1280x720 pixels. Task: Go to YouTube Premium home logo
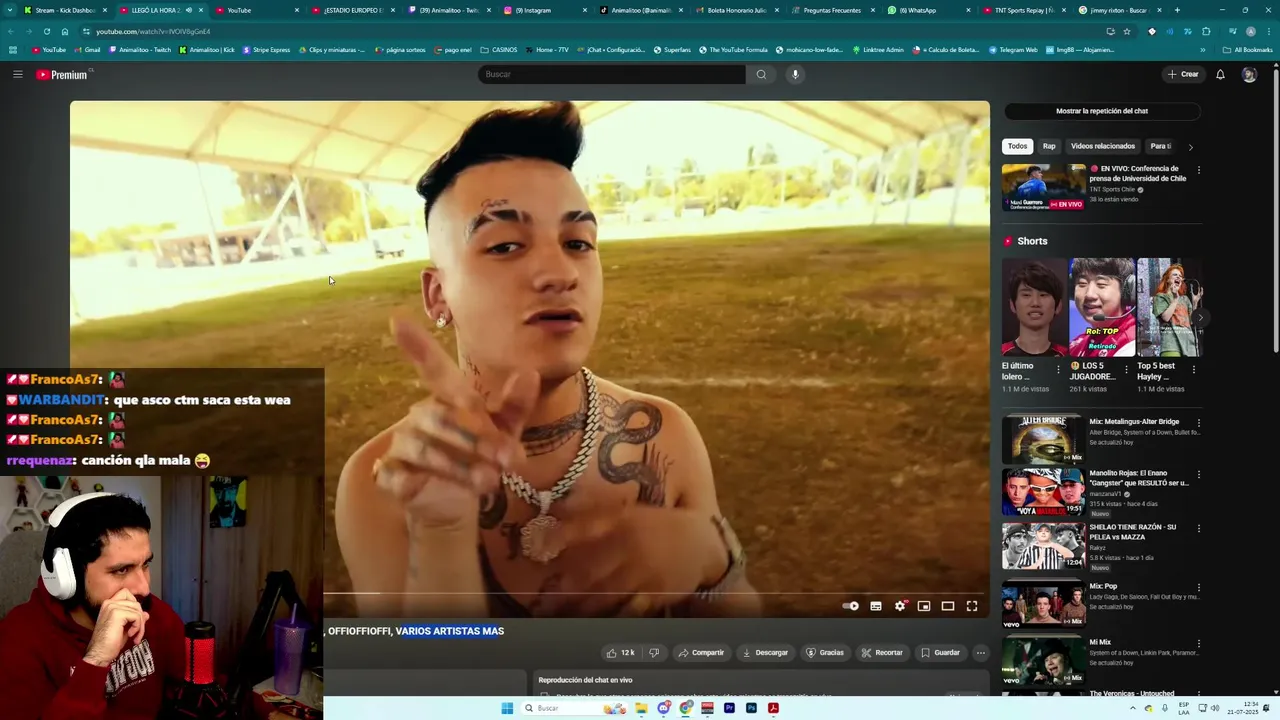click(62, 75)
